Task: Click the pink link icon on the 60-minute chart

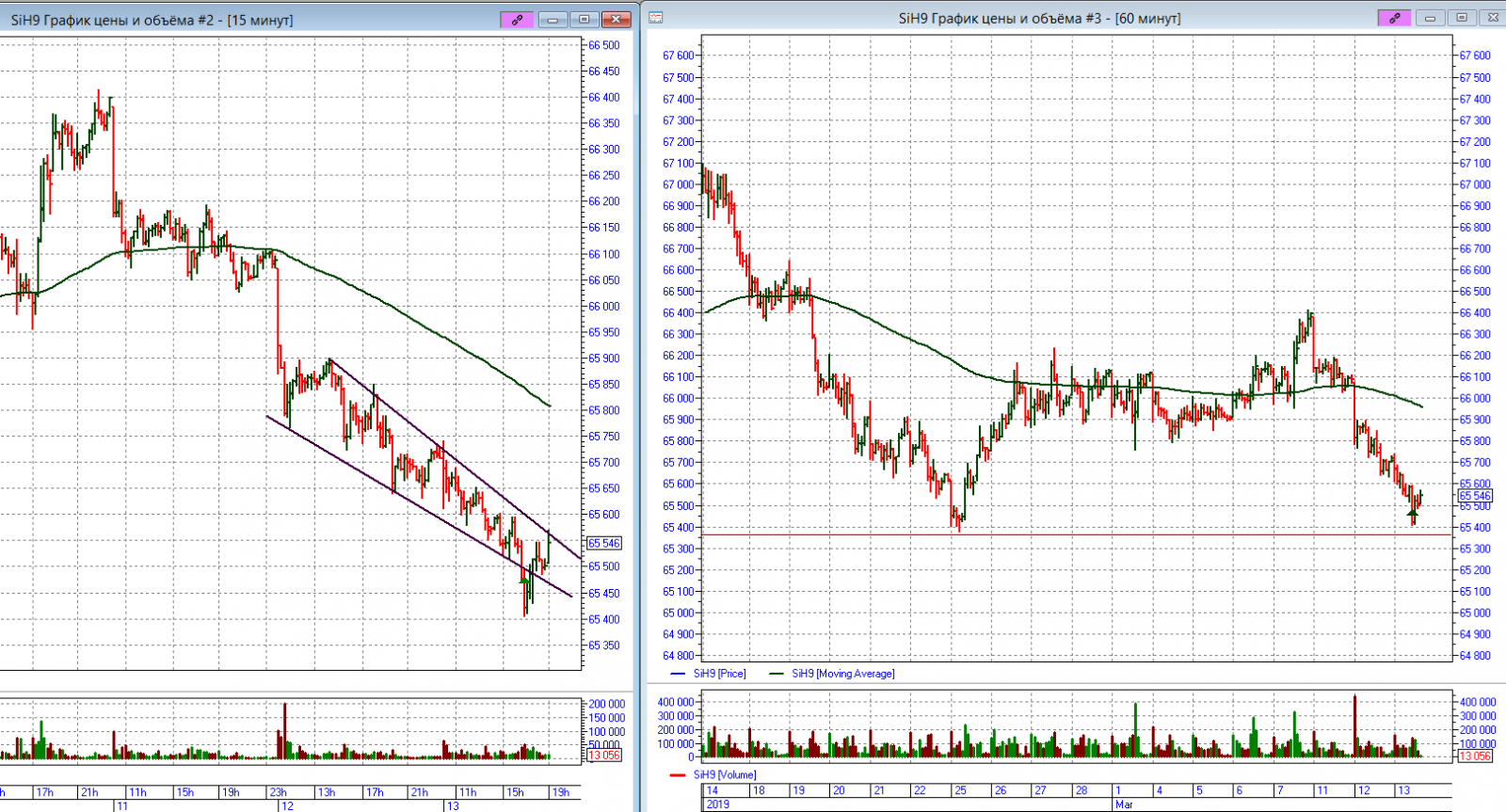Action: pyautogui.click(x=1394, y=18)
